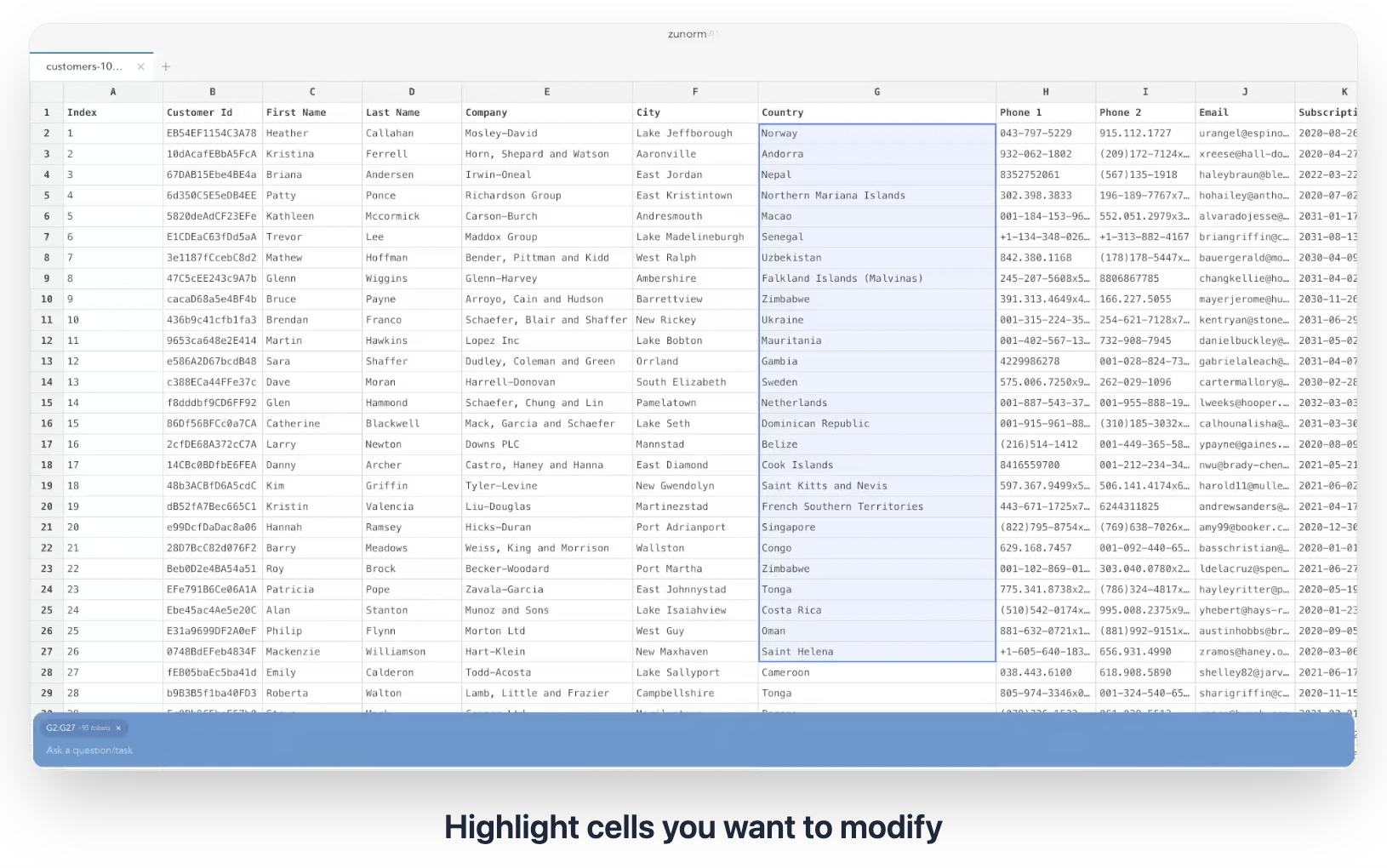Select column A header
This screenshot has width=1387, height=868.
(x=113, y=92)
